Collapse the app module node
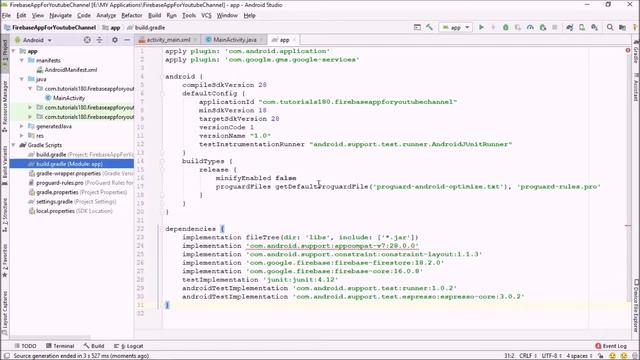The image size is (640, 360). (14, 51)
